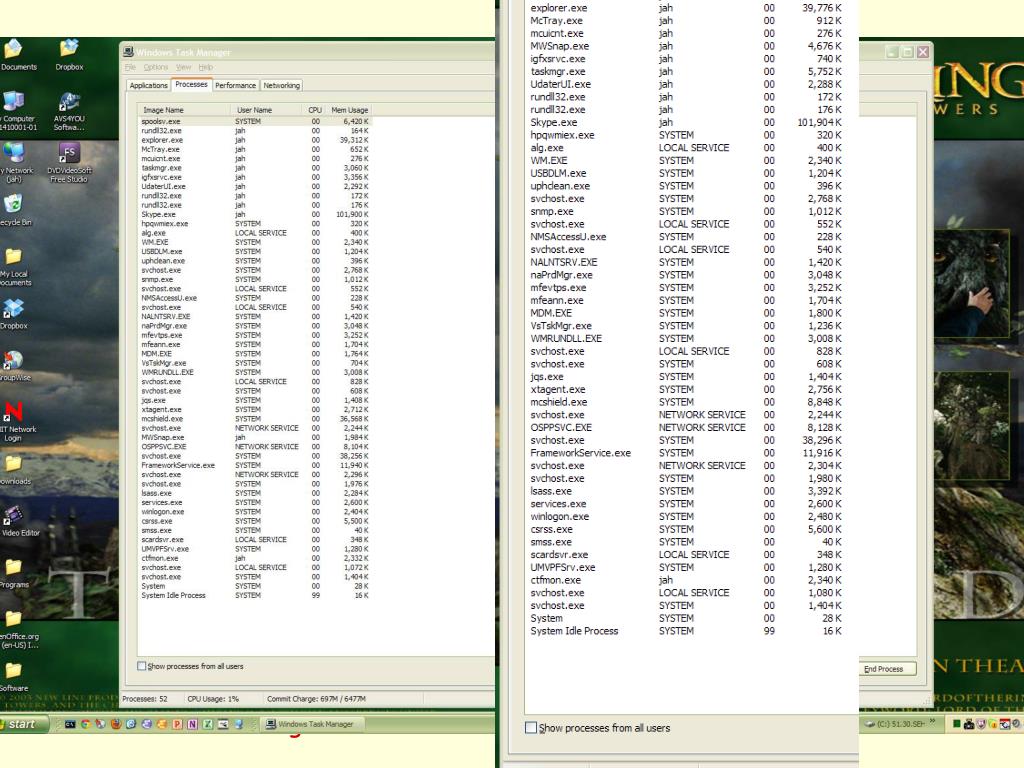The height and width of the screenshot is (768, 1024).
Task: Select WMRUNDLL.EXE in the enlarged process list
Action: tap(686, 338)
